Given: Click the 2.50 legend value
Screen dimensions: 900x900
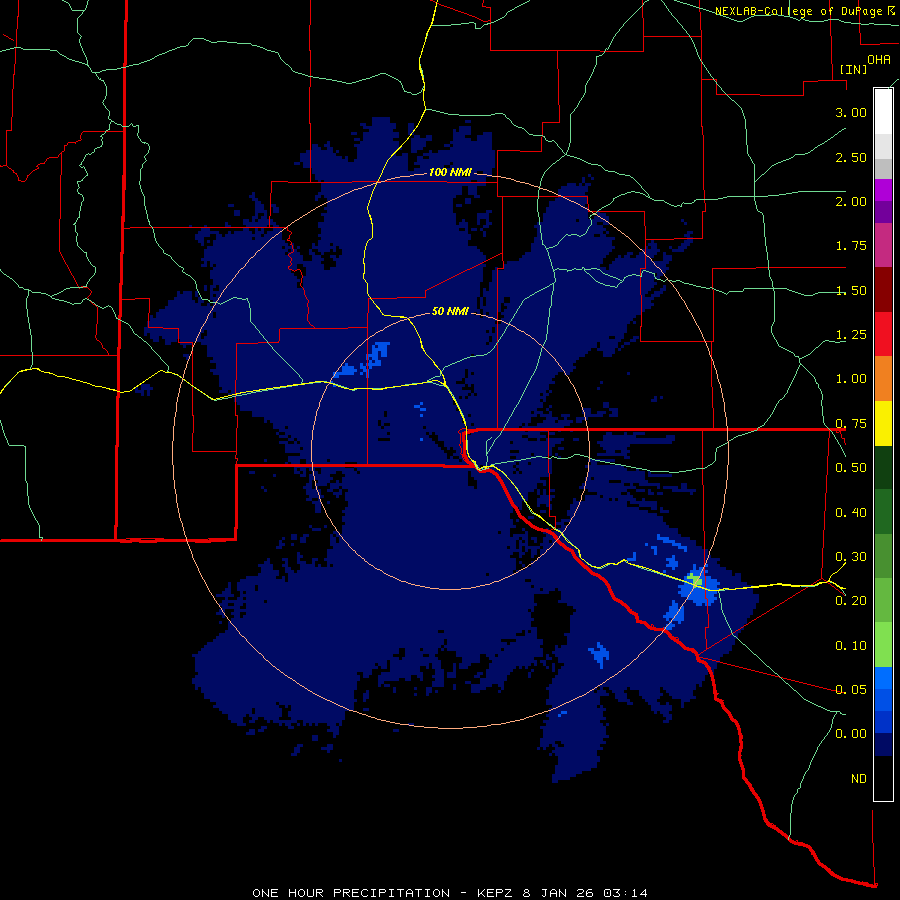Looking at the screenshot, I should [851, 157].
